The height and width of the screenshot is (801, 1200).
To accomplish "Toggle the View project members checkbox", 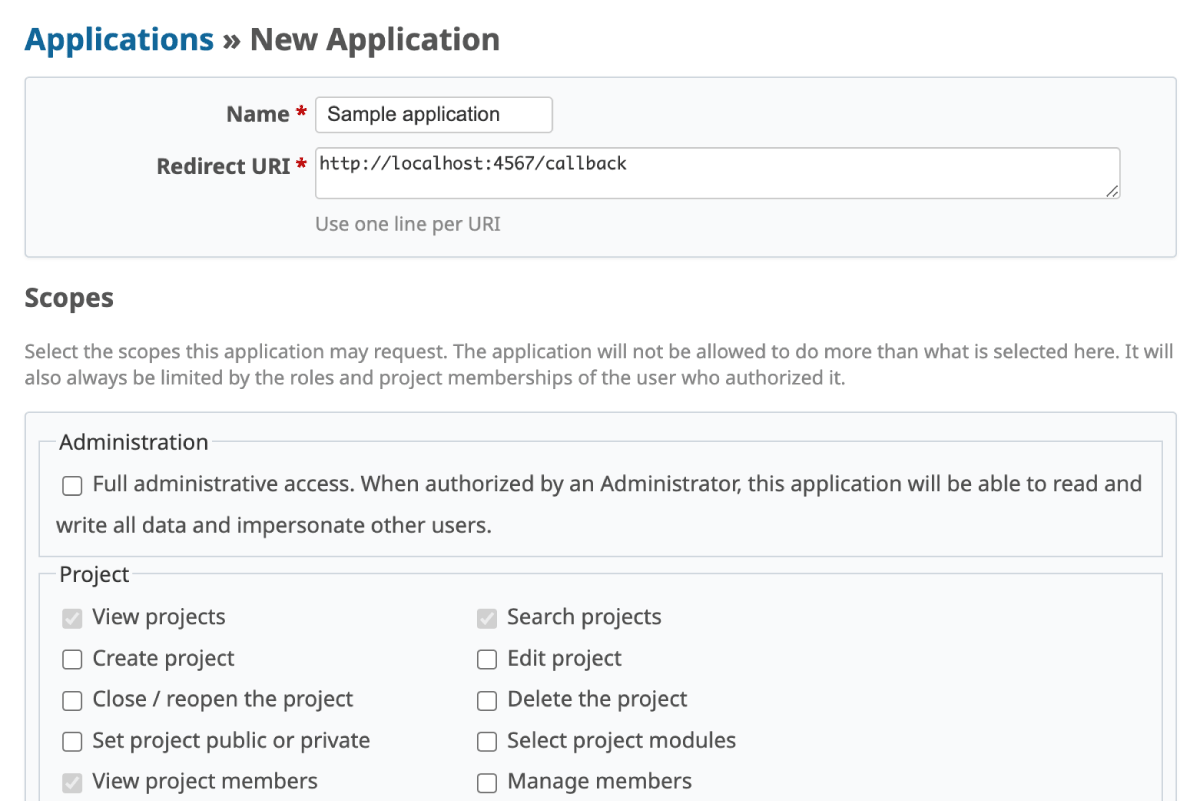I will (72, 783).
